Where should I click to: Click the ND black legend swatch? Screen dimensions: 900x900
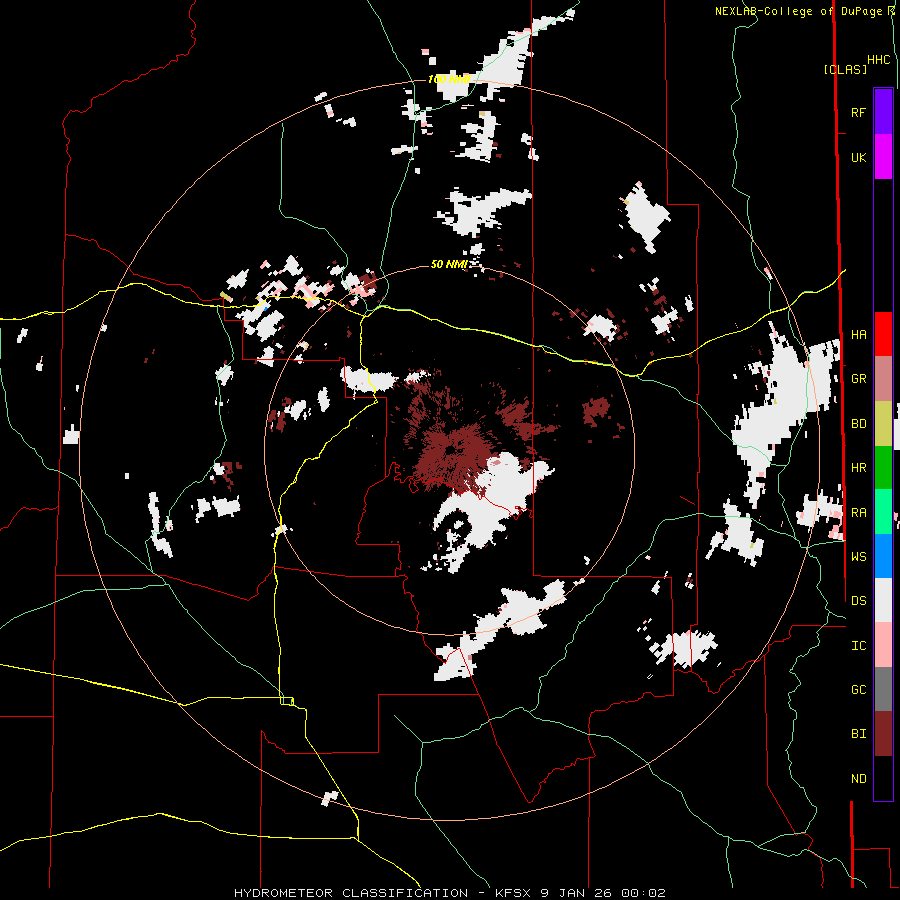(883, 778)
